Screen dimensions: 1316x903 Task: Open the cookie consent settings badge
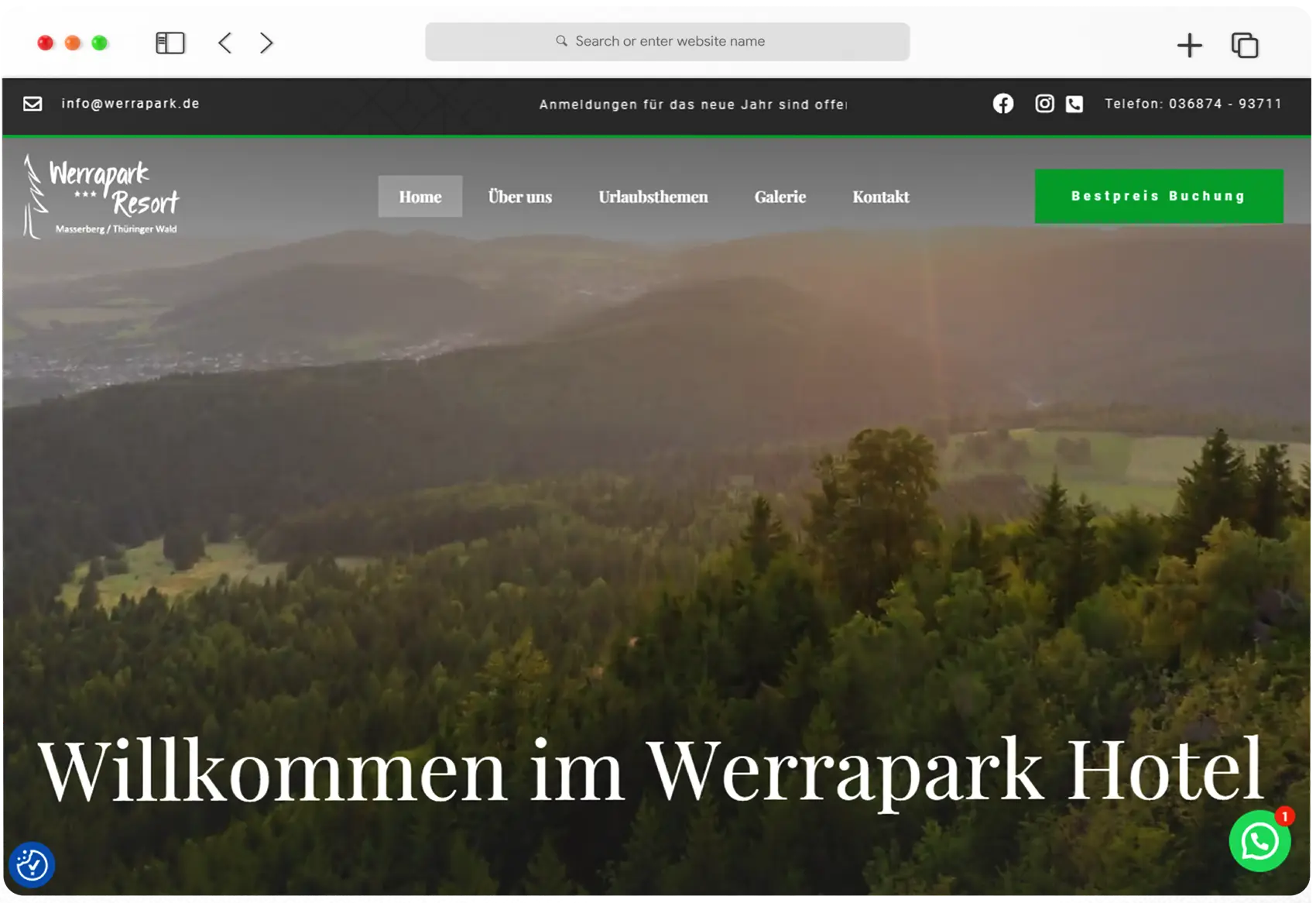32,864
